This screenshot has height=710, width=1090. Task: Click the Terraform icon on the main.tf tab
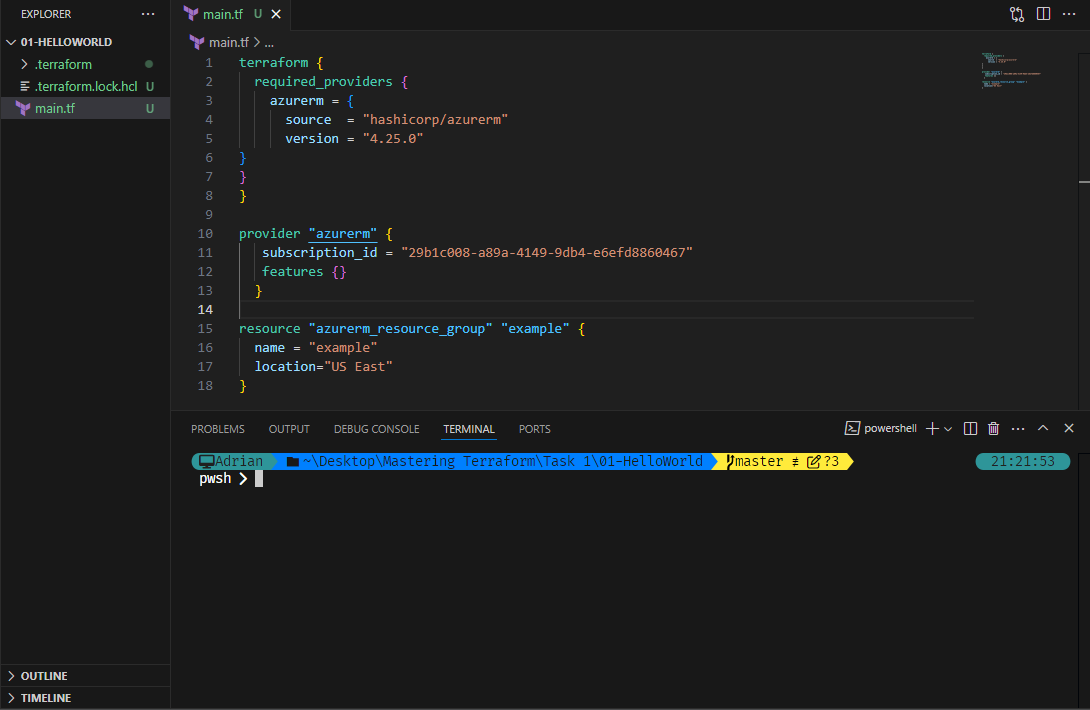click(191, 13)
